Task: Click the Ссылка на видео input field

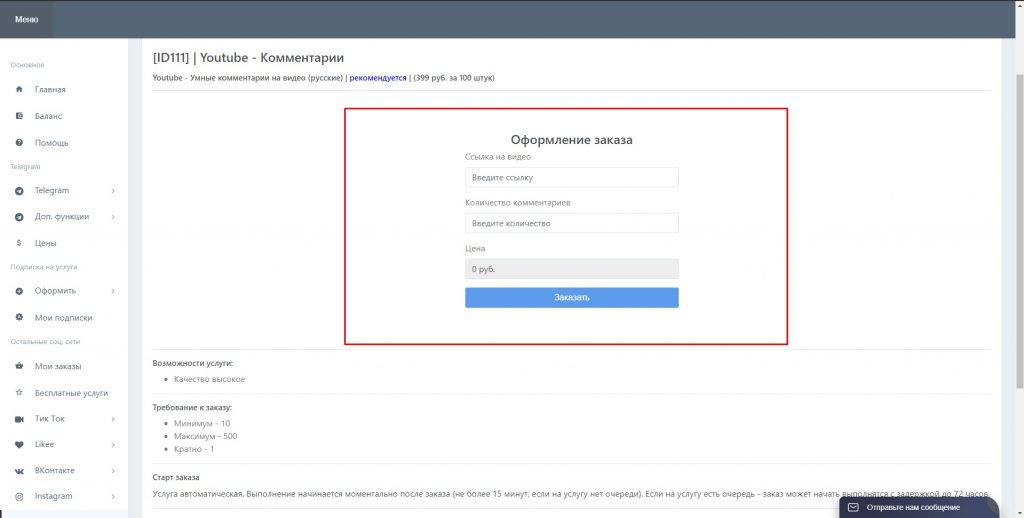Action: click(x=571, y=177)
